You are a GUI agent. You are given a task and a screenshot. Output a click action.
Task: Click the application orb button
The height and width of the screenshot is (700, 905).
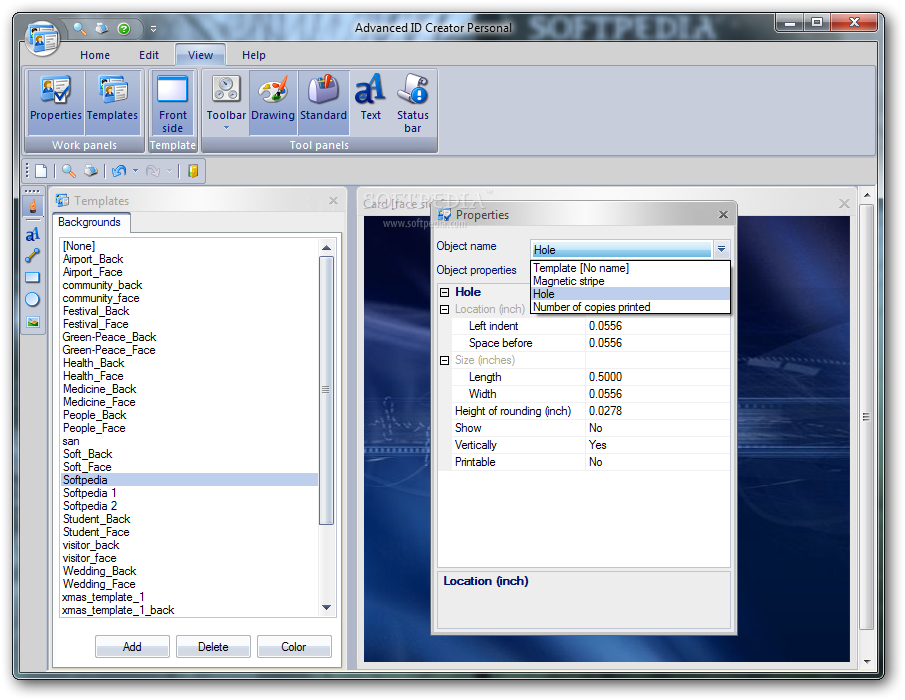point(42,38)
